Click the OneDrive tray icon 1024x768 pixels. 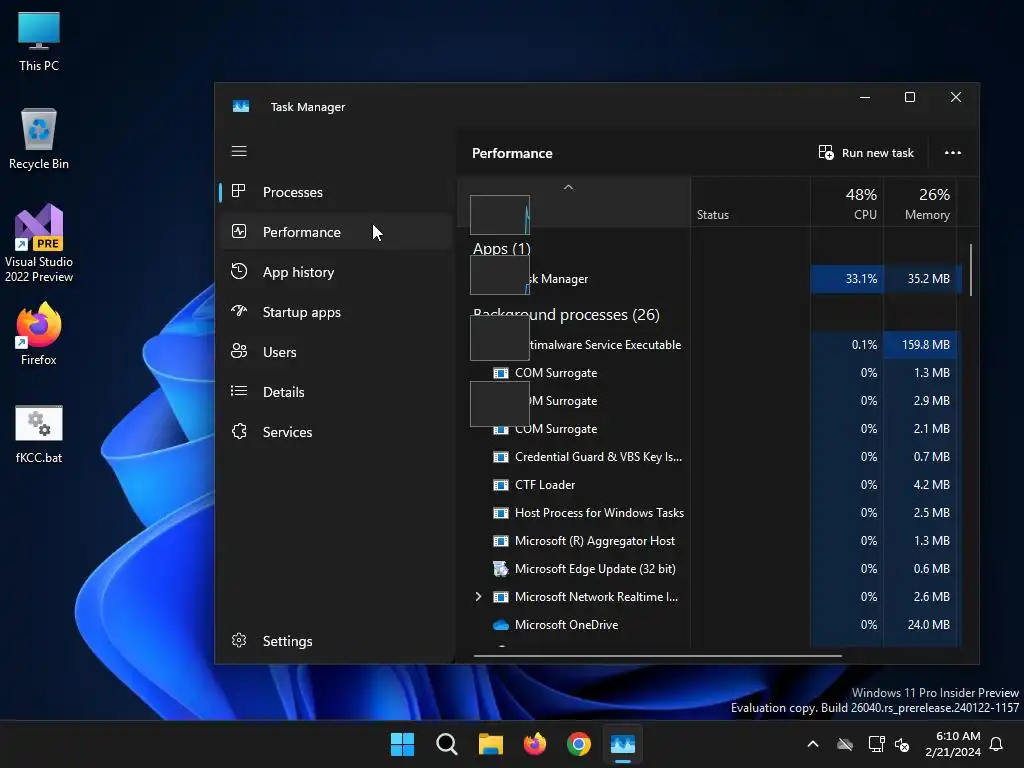[845, 744]
